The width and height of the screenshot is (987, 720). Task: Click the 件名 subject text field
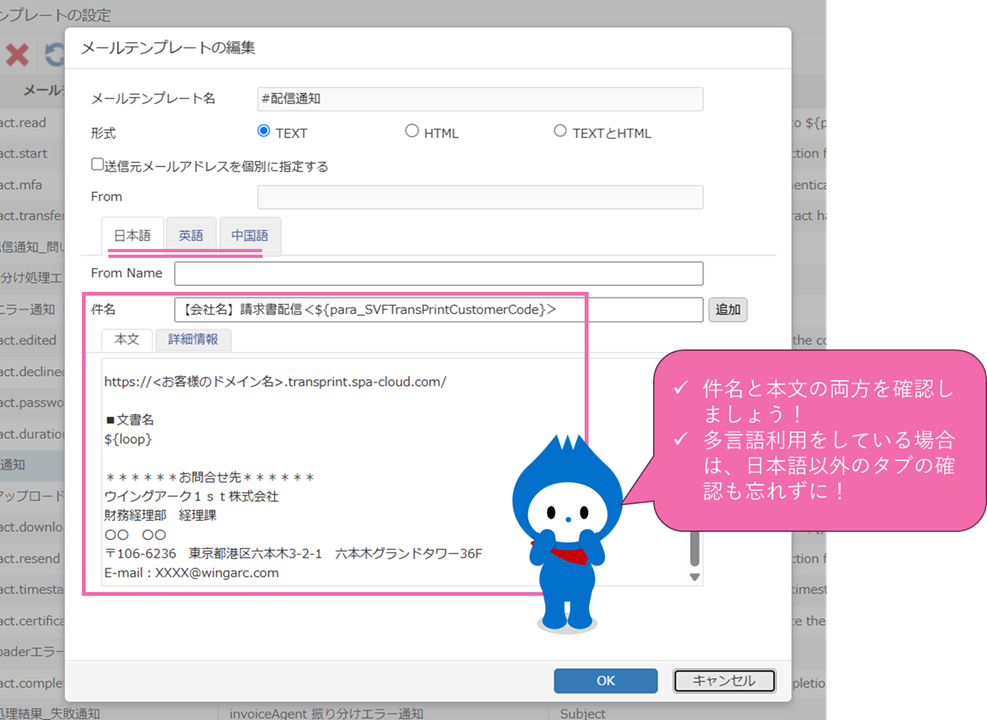click(x=438, y=310)
